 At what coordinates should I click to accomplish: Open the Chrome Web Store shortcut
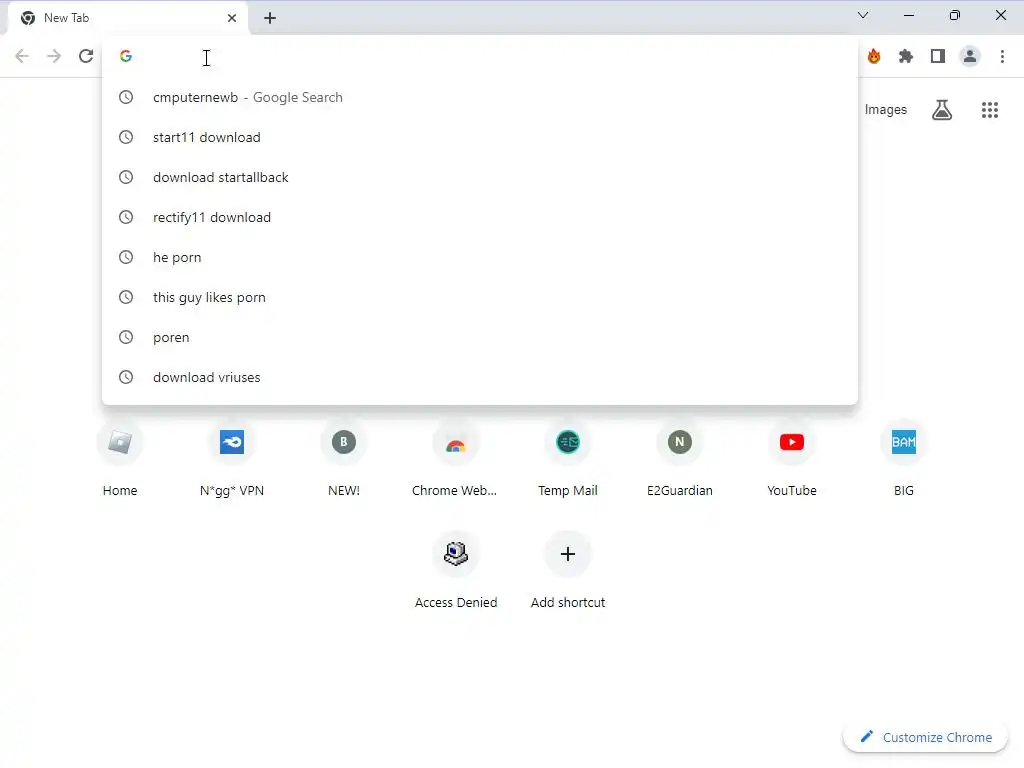pyautogui.click(x=456, y=459)
